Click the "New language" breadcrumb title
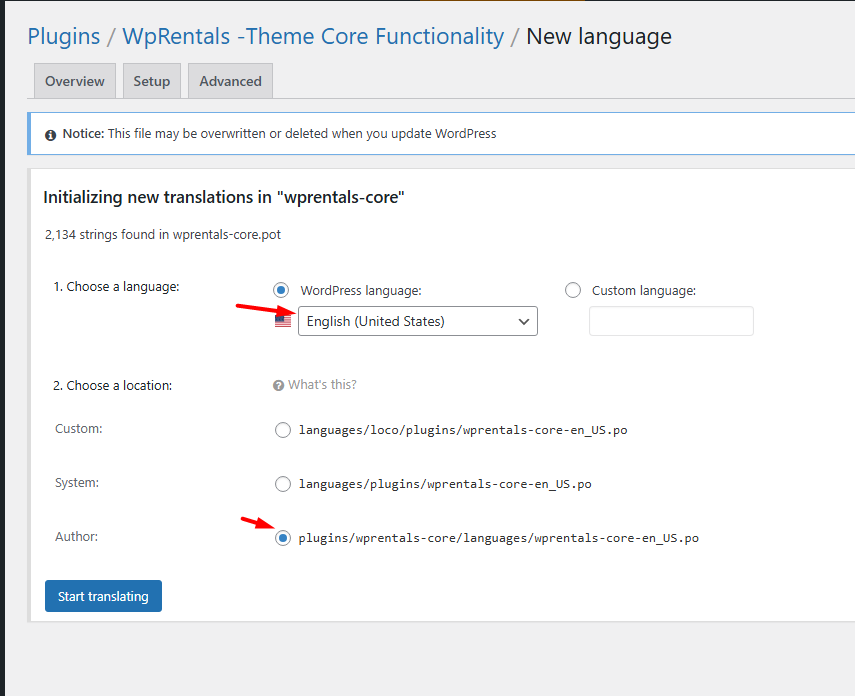This screenshot has height=696, width=855. pos(599,37)
